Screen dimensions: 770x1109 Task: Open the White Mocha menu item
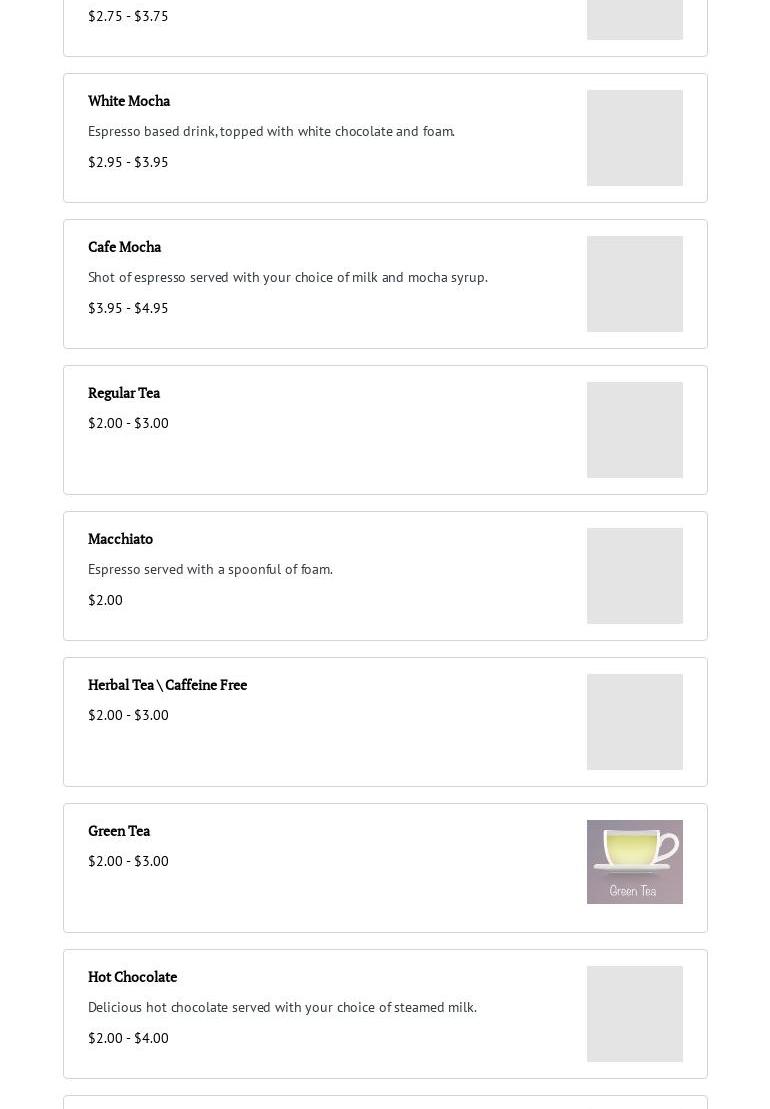pos(129,101)
